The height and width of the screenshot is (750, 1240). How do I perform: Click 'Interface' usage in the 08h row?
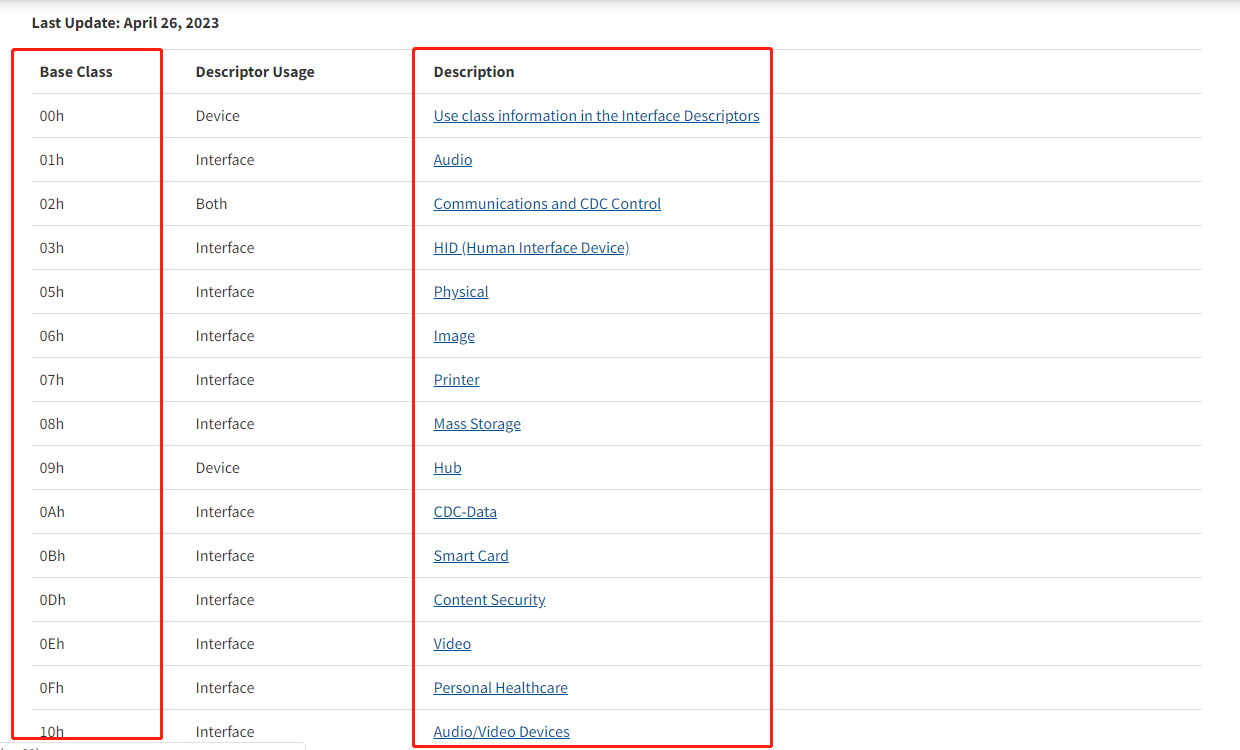[x=225, y=424]
